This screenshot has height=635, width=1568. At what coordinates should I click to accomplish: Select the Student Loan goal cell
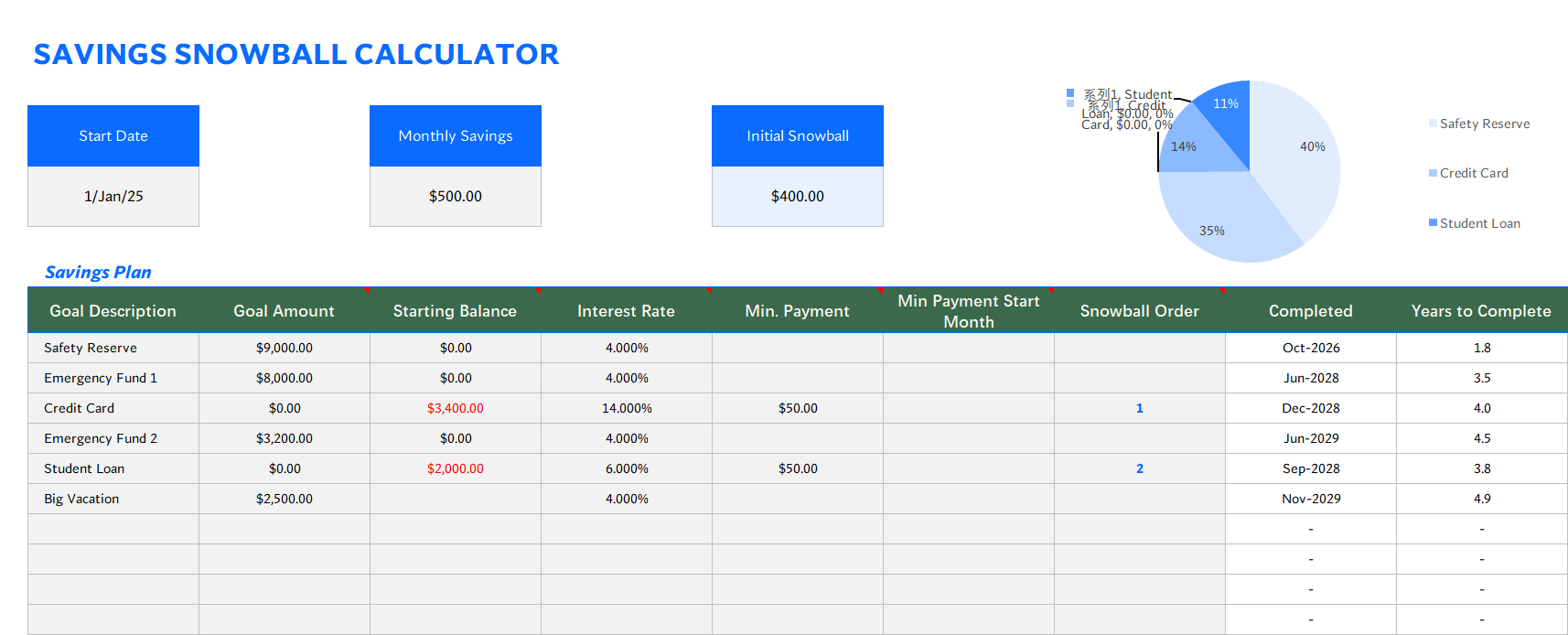click(x=113, y=468)
